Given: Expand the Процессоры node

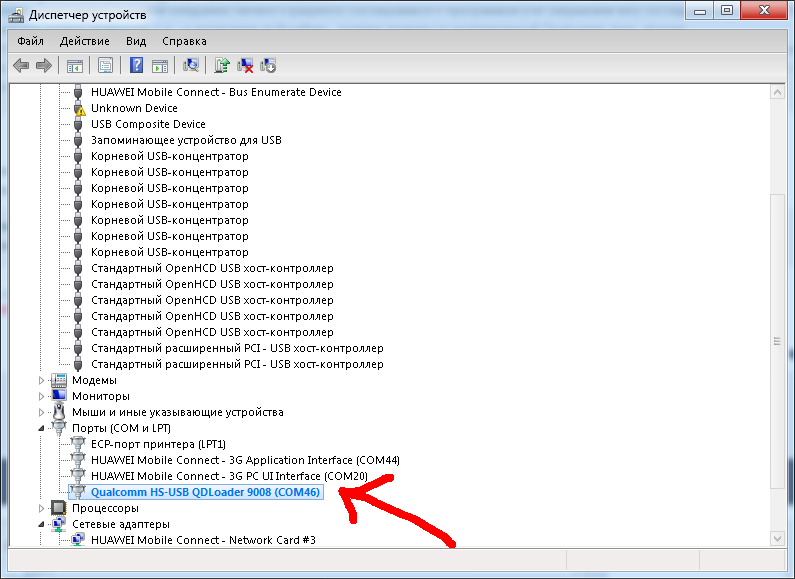Looking at the screenshot, I should tap(42, 508).
